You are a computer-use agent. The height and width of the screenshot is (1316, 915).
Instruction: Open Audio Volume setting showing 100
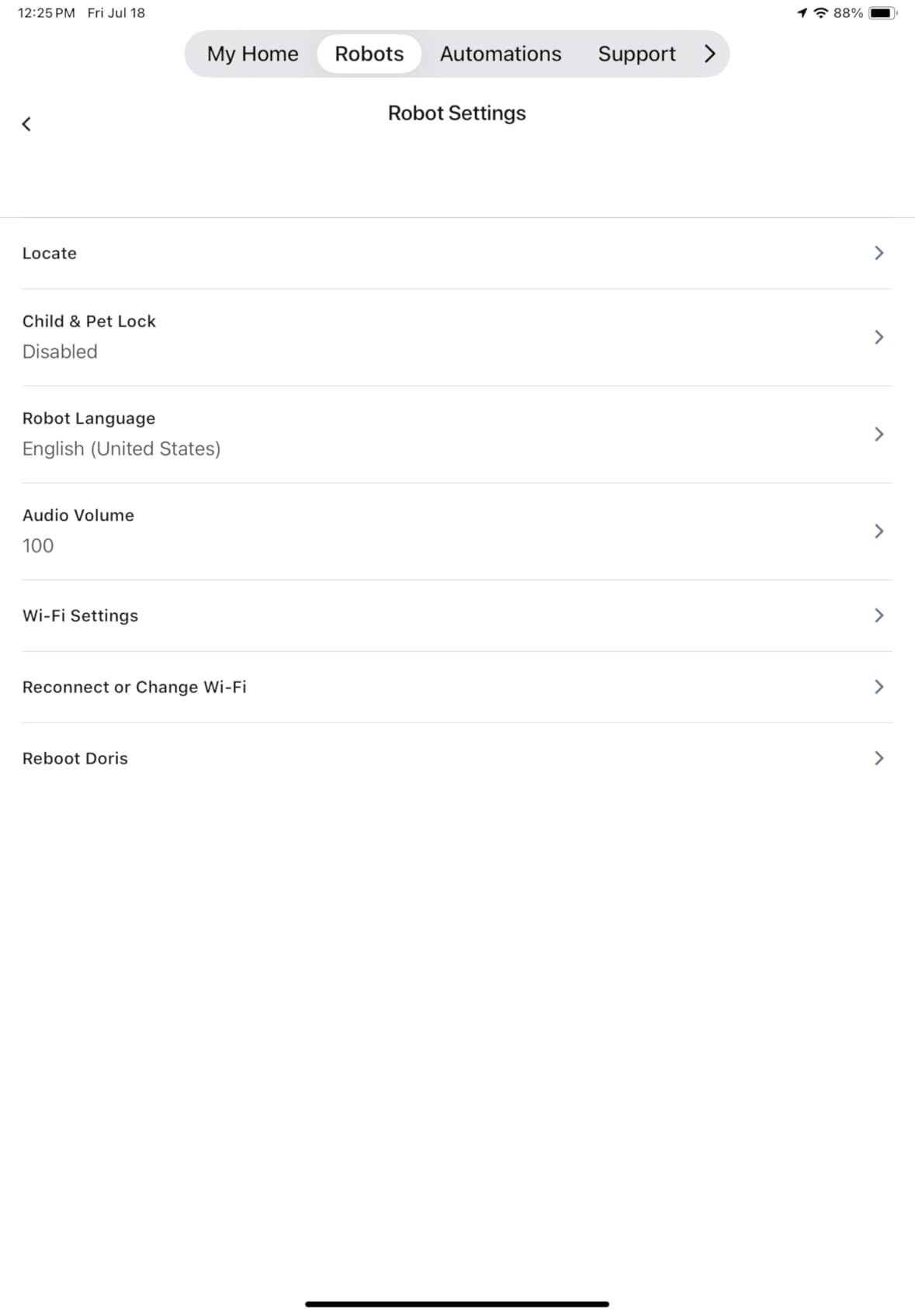pyautogui.click(x=457, y=531)
